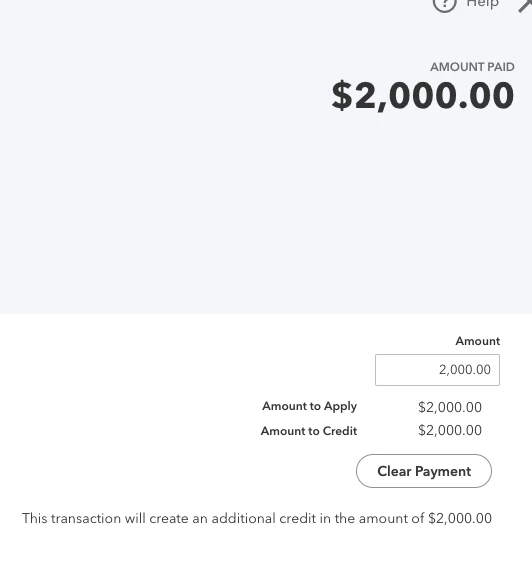Close the payment window with the X icon

tap(526, 5)
